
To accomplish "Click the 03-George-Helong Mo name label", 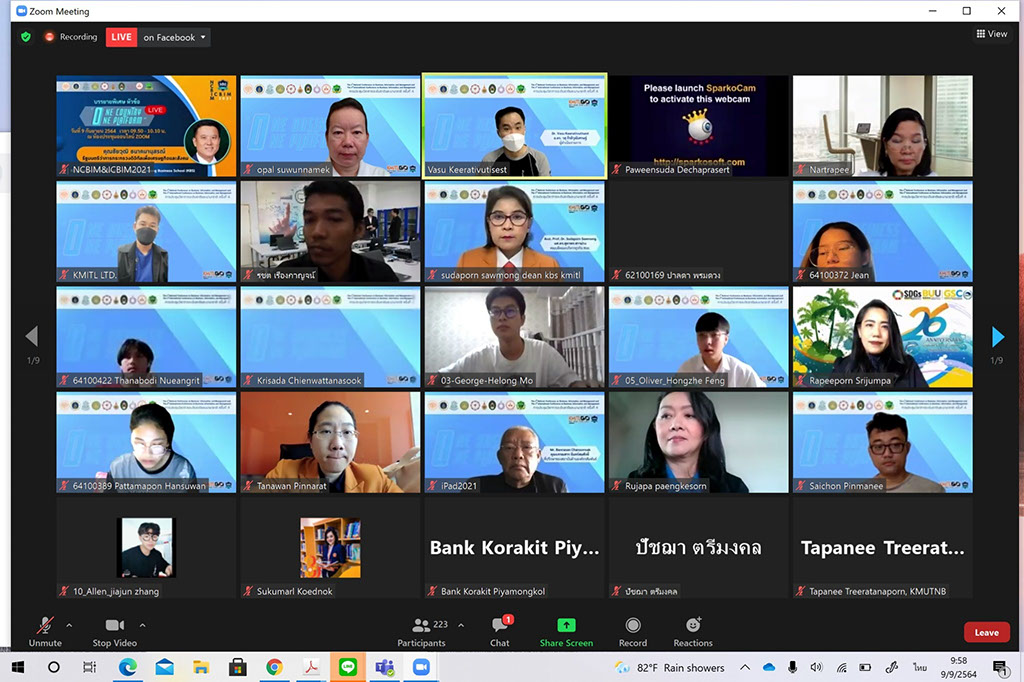I will tap(487, 380).
